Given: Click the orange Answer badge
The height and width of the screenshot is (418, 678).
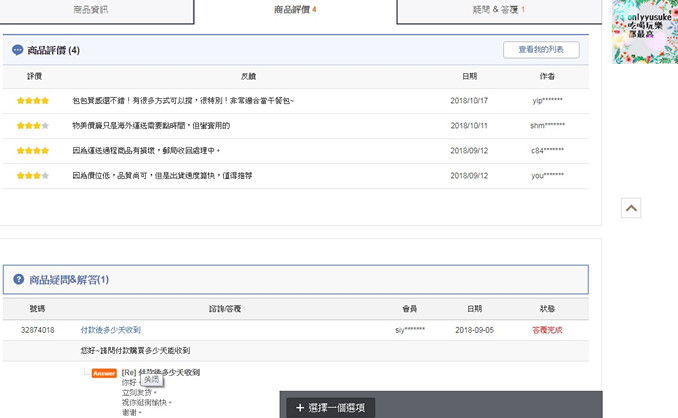Looking at the screenshot, I should pyautogui.click(x=104, y=373).
